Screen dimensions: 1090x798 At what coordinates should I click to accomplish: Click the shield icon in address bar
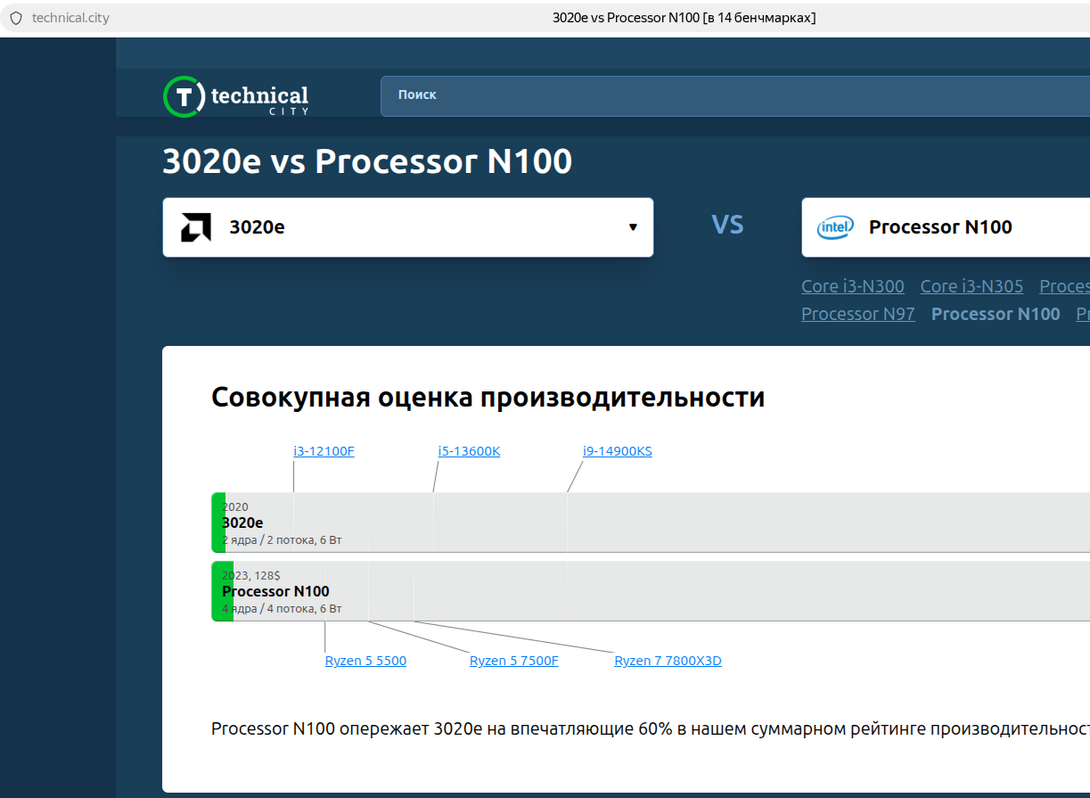tap(16, 18)
